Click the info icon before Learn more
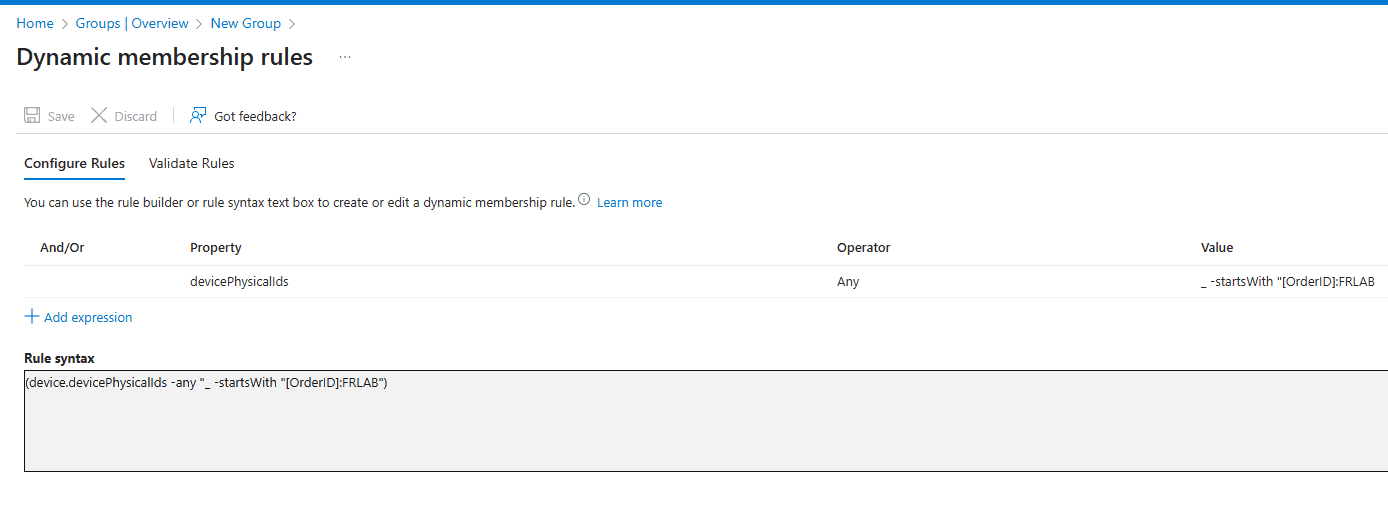The height and width of the screenshot is (510, 1388). click(x=584, y=200)
